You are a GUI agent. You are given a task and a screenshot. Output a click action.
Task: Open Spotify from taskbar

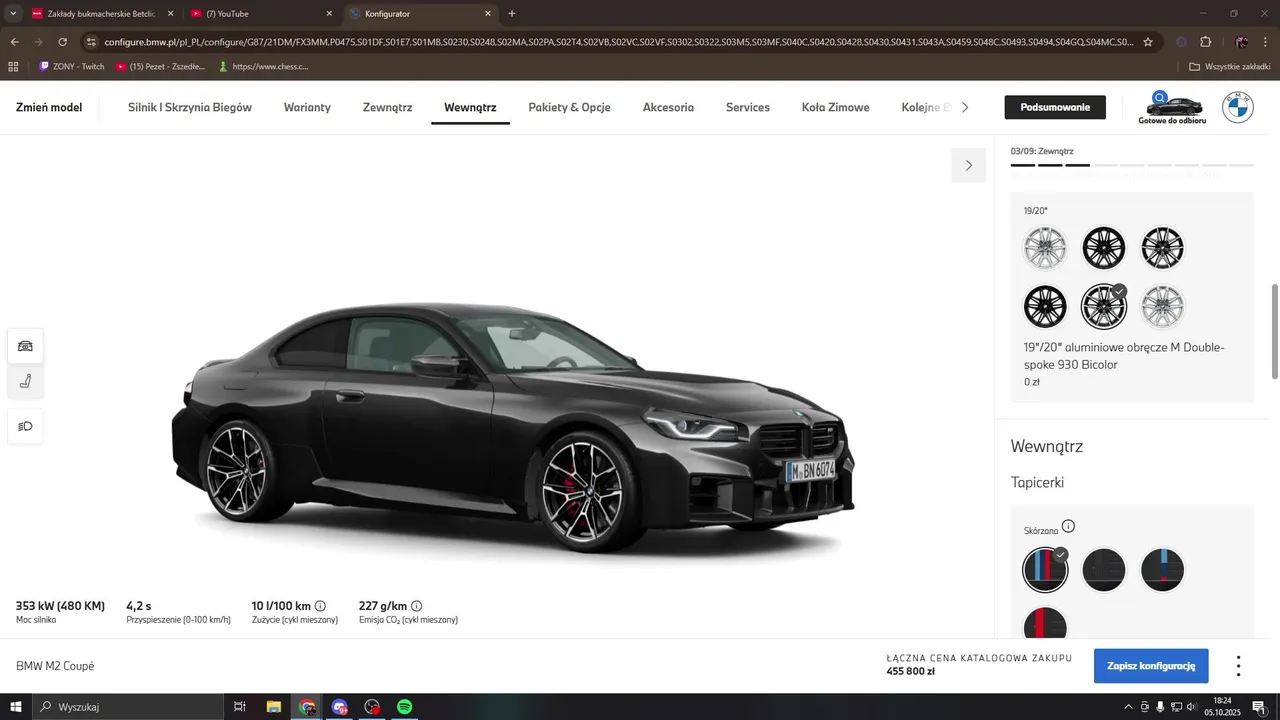tap(404, 707)
